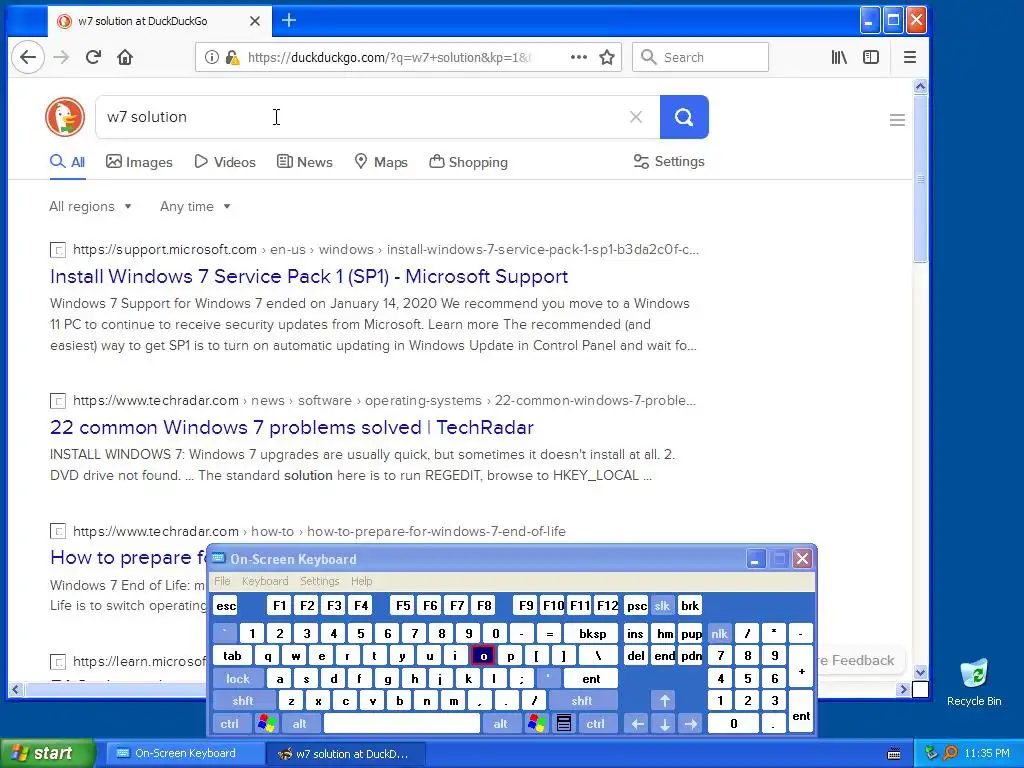Click the address bar URL
Screen dimensions: 1024x768
pyautogui.click(x=389, y=57)
